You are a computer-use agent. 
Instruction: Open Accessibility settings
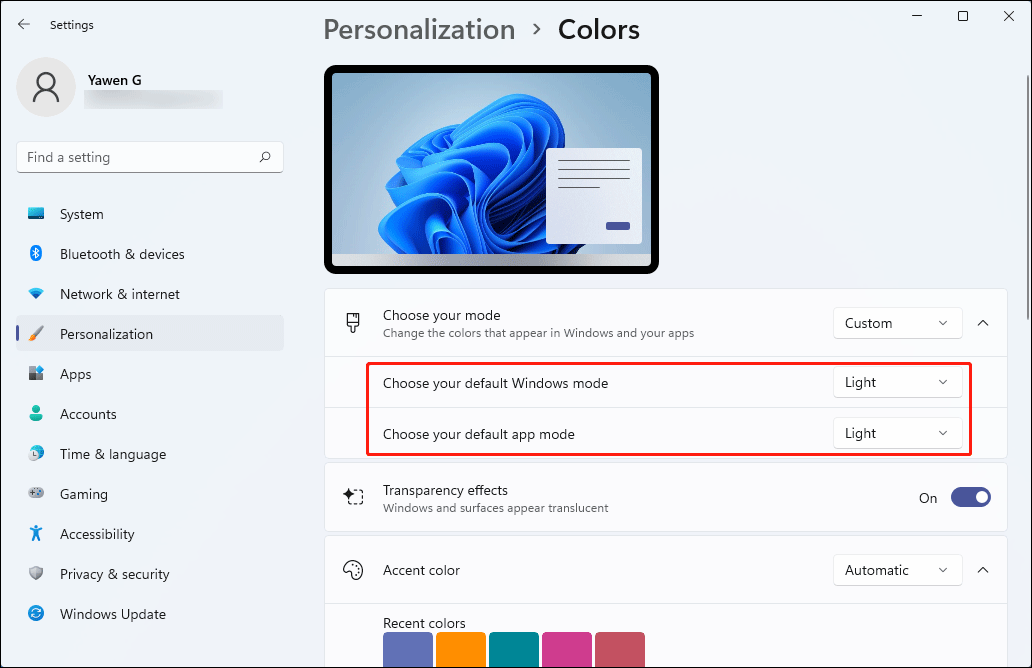150,534
